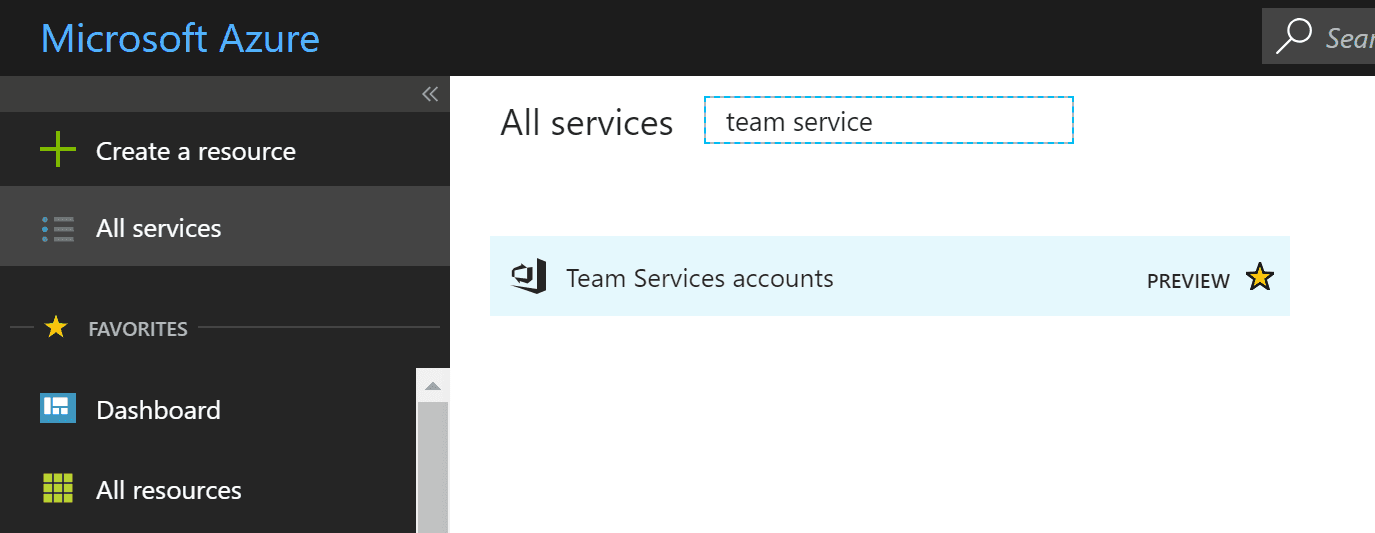Click the green plus Create icon
This screenshot has height=533, width=1375.
58,151
